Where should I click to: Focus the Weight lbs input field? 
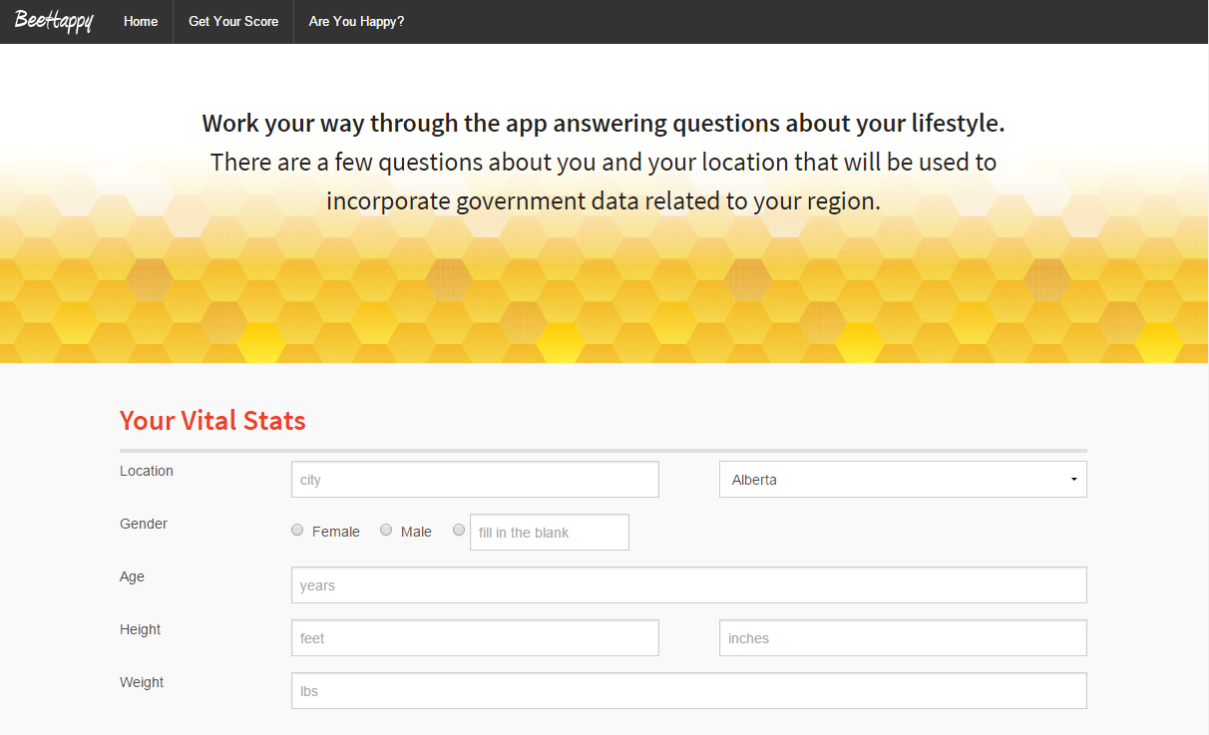688,691
